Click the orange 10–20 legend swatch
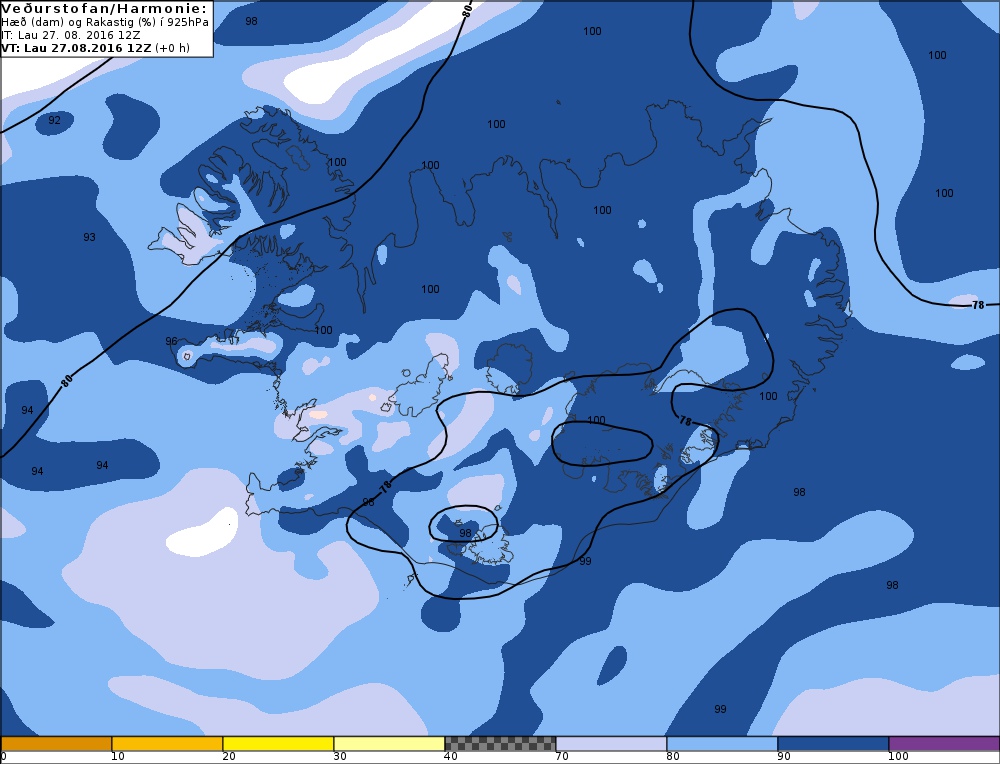 point(167,744)
